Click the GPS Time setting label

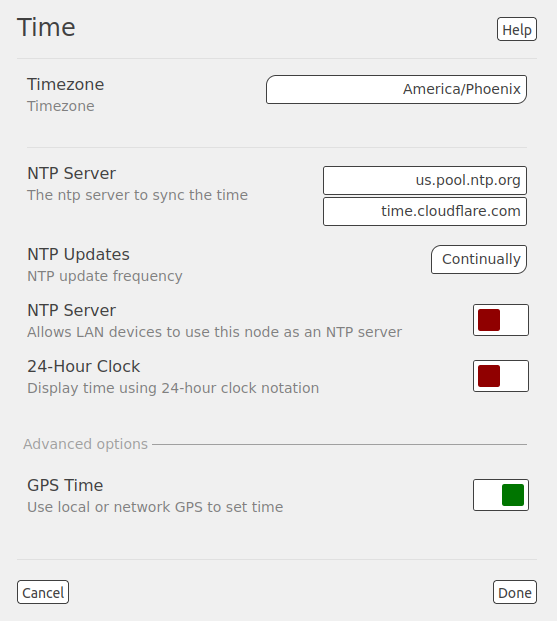click(65, 485)
